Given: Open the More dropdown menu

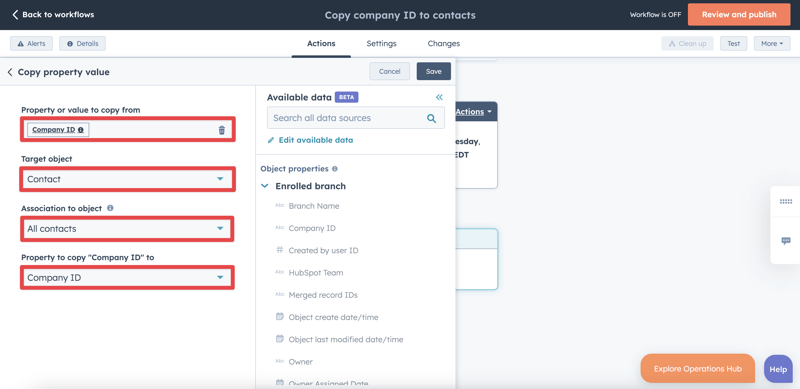Looking at the screenshot, I should click(771, 44).
